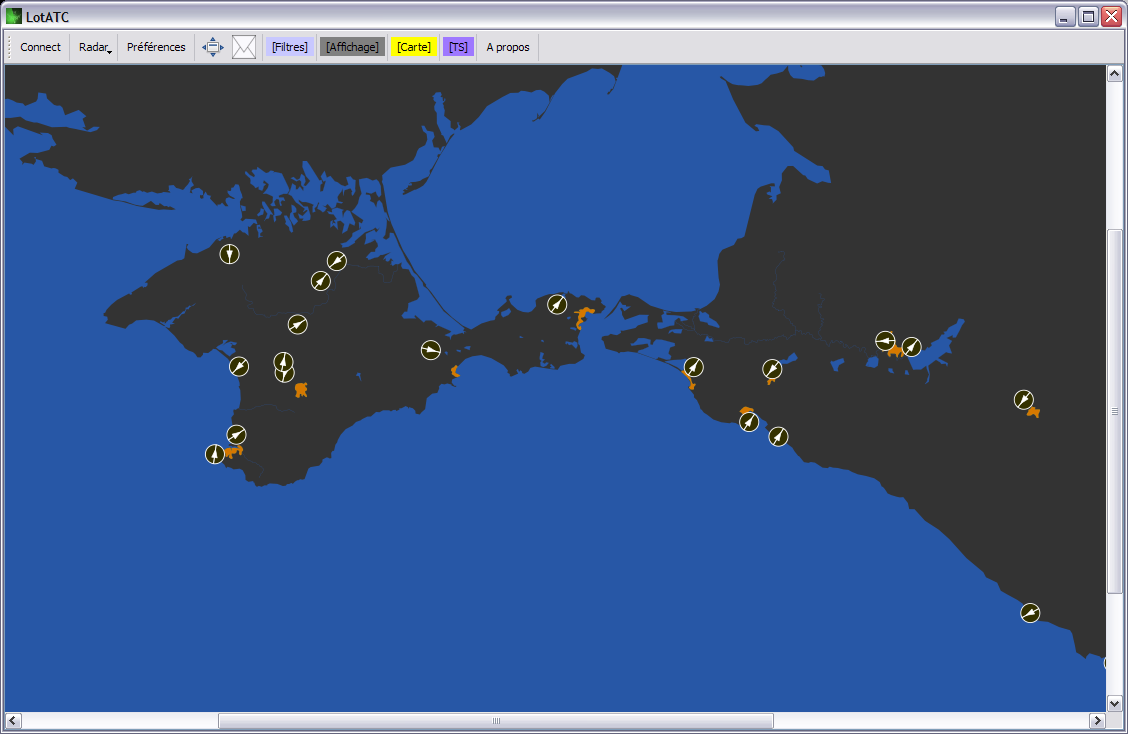This screenshot has width=1128, height=734.
Task: Click the purple [TS] button
Action: pyautogui.click(x=458, y=47)
